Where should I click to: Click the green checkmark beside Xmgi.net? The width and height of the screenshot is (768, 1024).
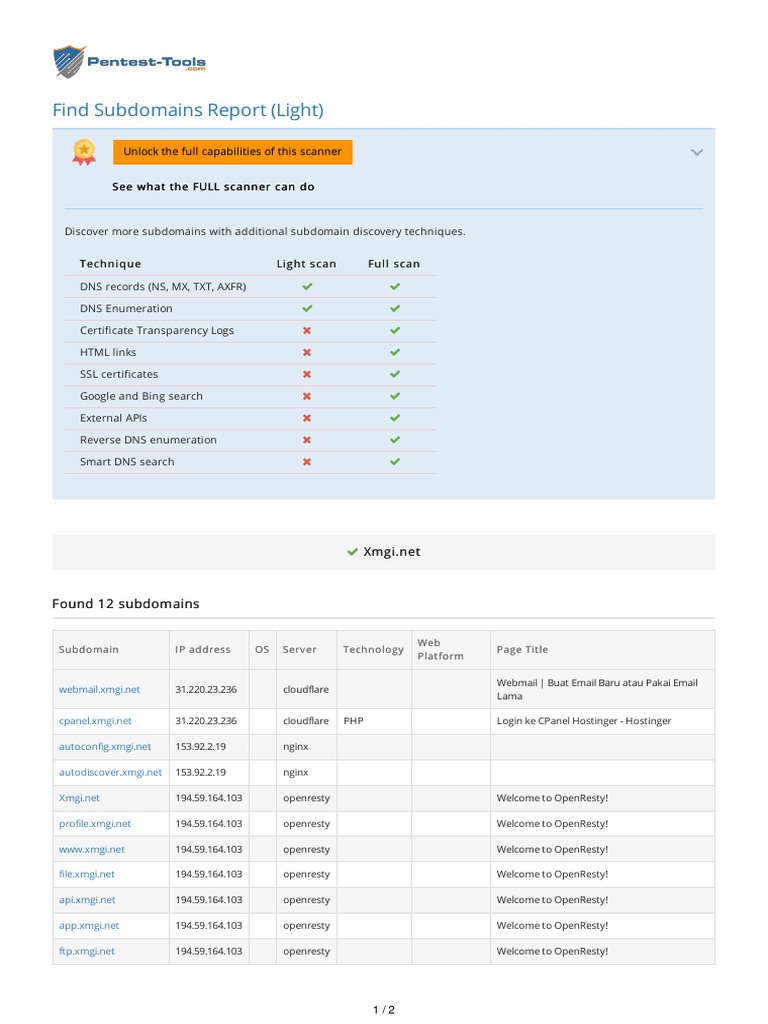(x=352, y=552)
